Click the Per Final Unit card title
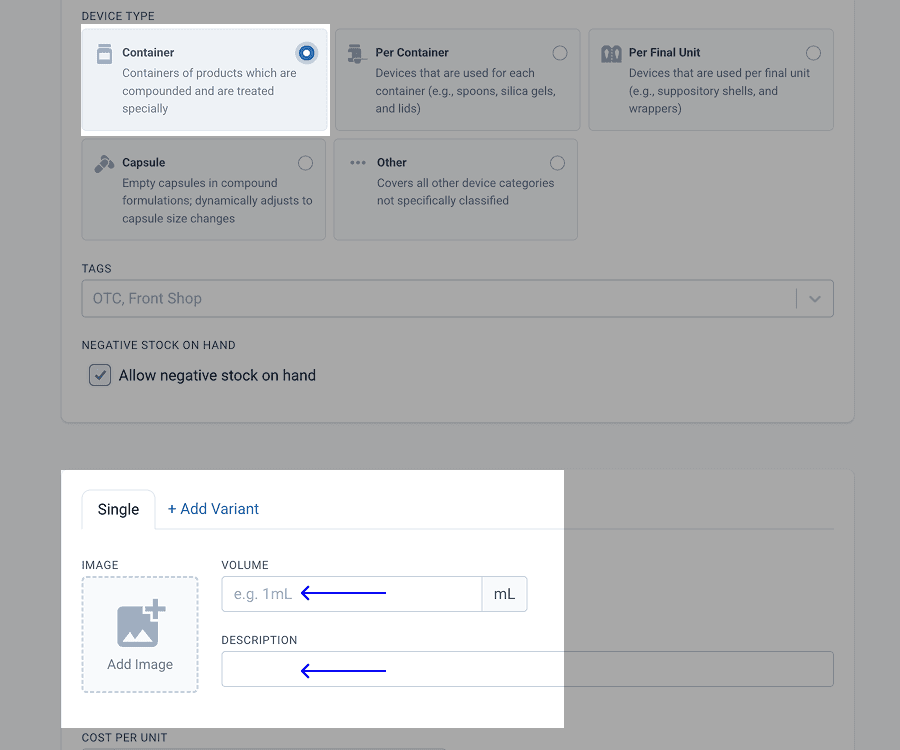 tap(664, 53)
